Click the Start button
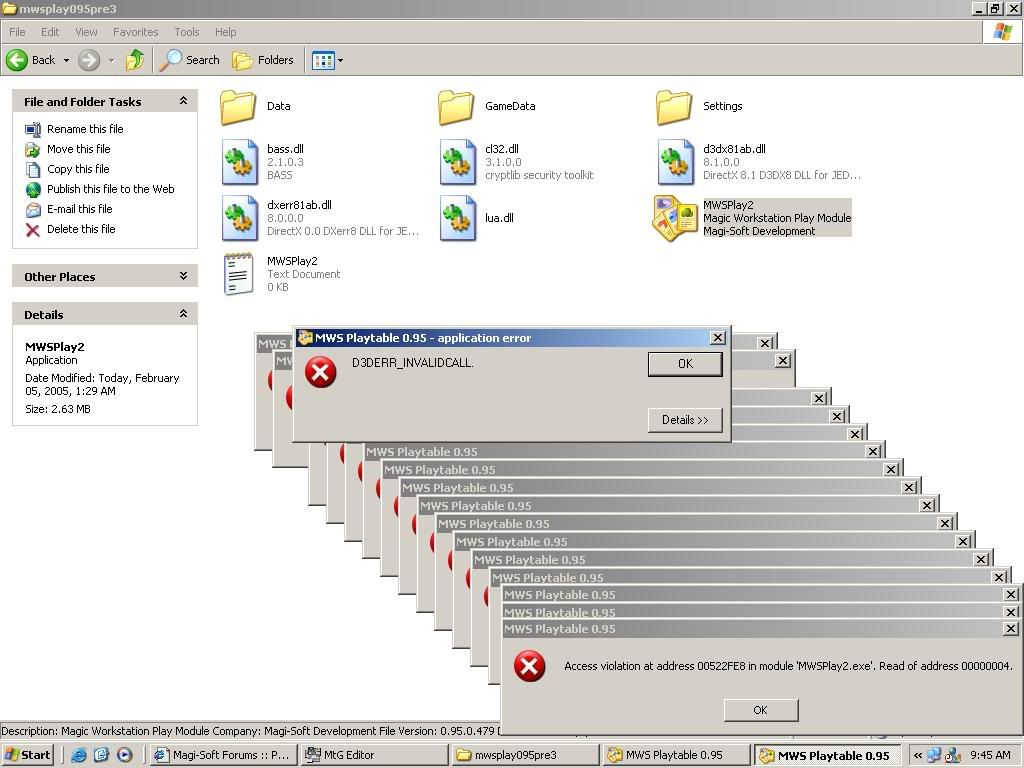This screenshot has width=1024, height=768. [x=28, y=755]
